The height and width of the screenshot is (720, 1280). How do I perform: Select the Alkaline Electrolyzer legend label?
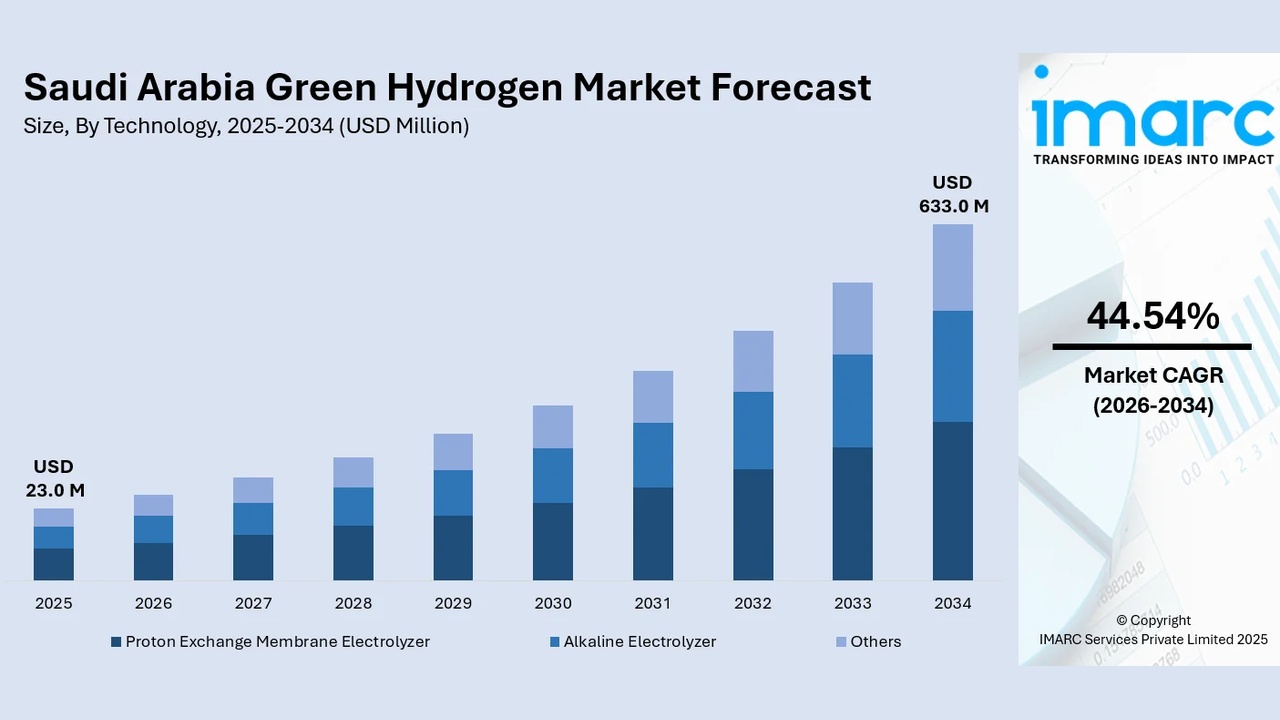pos(639,642)
